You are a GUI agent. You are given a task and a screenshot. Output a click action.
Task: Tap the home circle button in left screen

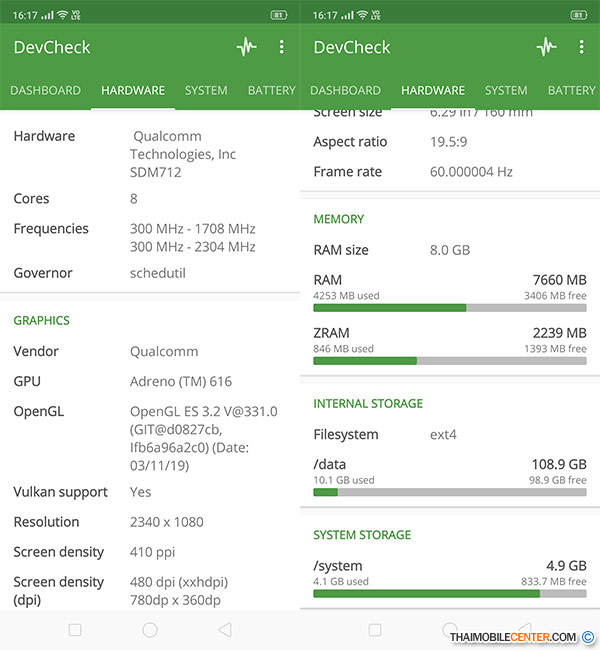point(150,630)
